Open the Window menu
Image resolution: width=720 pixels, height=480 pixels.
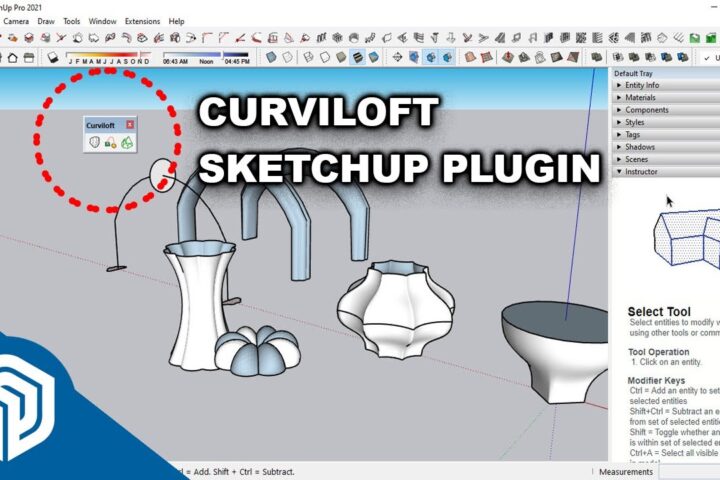tap(102, 21)
